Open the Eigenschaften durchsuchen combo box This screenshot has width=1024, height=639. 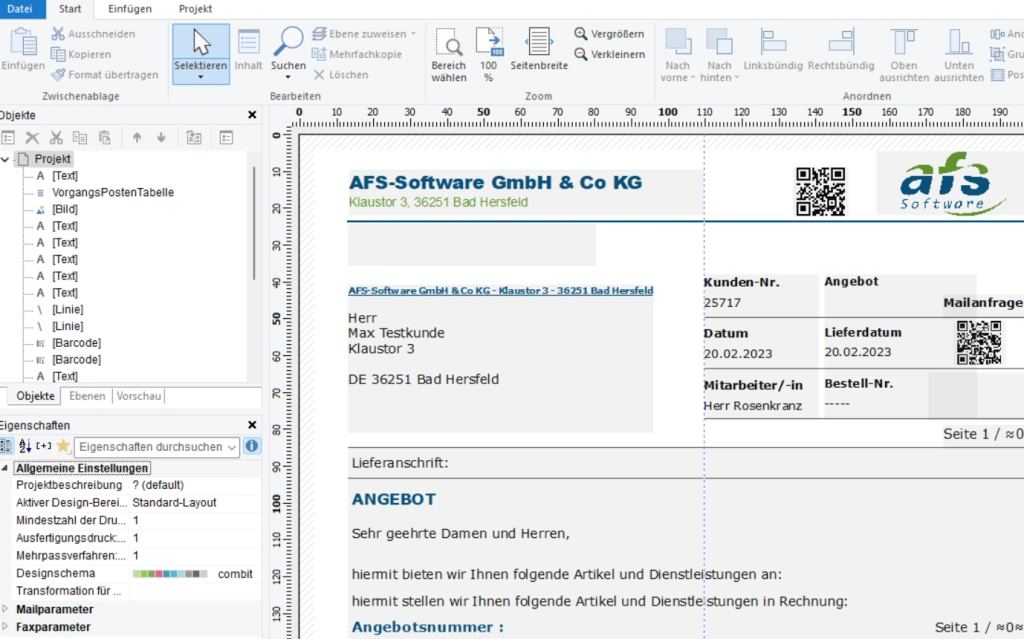coord(157,447)
